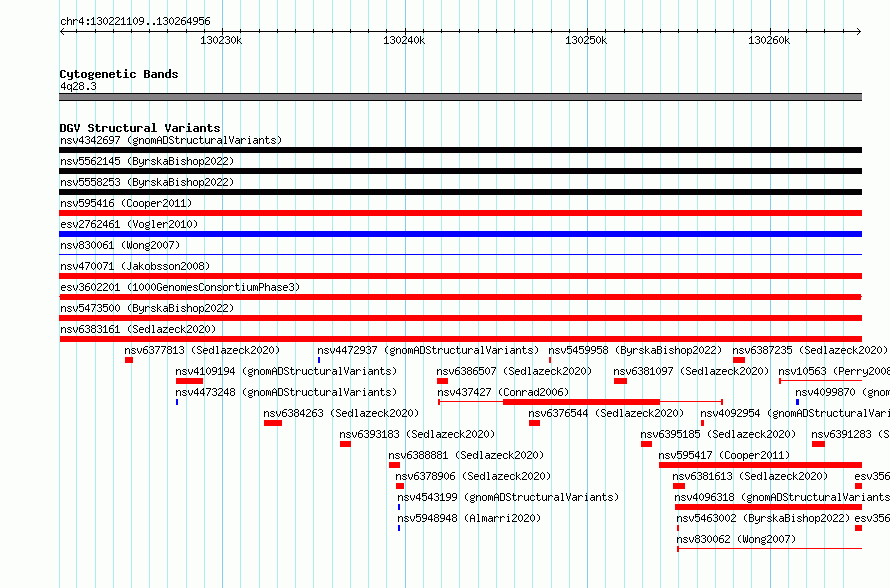Viewport: 890px width, 588px height.
Task: Select nsv4109194 gnomAD variant label
Action: [x=286, y=371]
